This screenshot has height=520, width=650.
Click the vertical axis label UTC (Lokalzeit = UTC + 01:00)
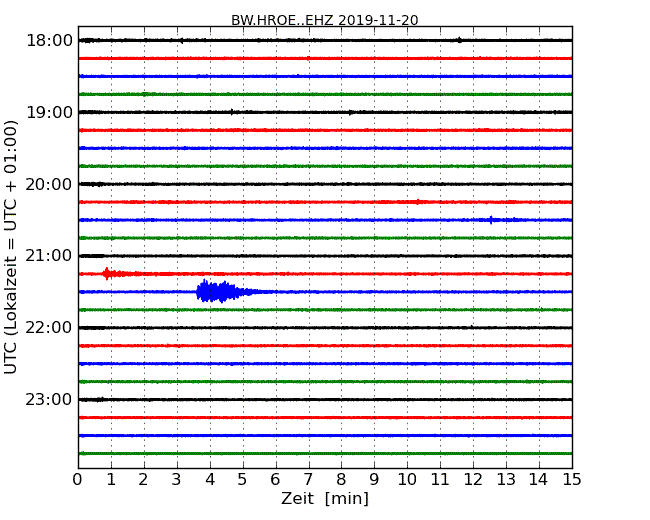[x=11, y=247]
